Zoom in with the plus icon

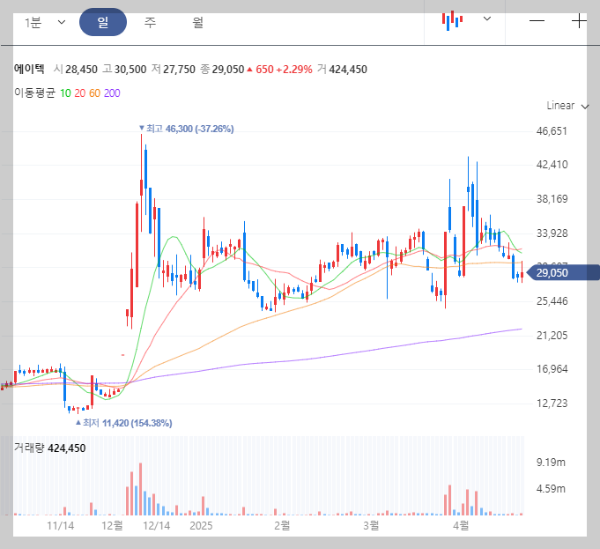pyautogui.click(x=579, y=21)
